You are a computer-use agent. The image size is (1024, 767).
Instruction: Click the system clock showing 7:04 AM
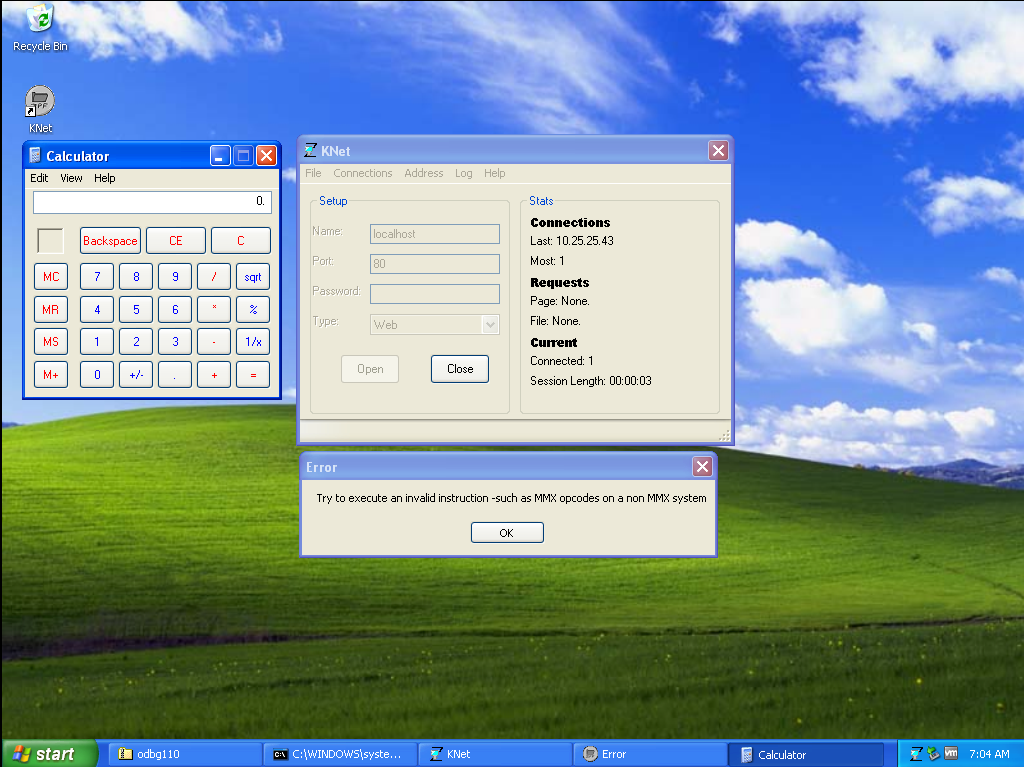click(x=989, y=754)
